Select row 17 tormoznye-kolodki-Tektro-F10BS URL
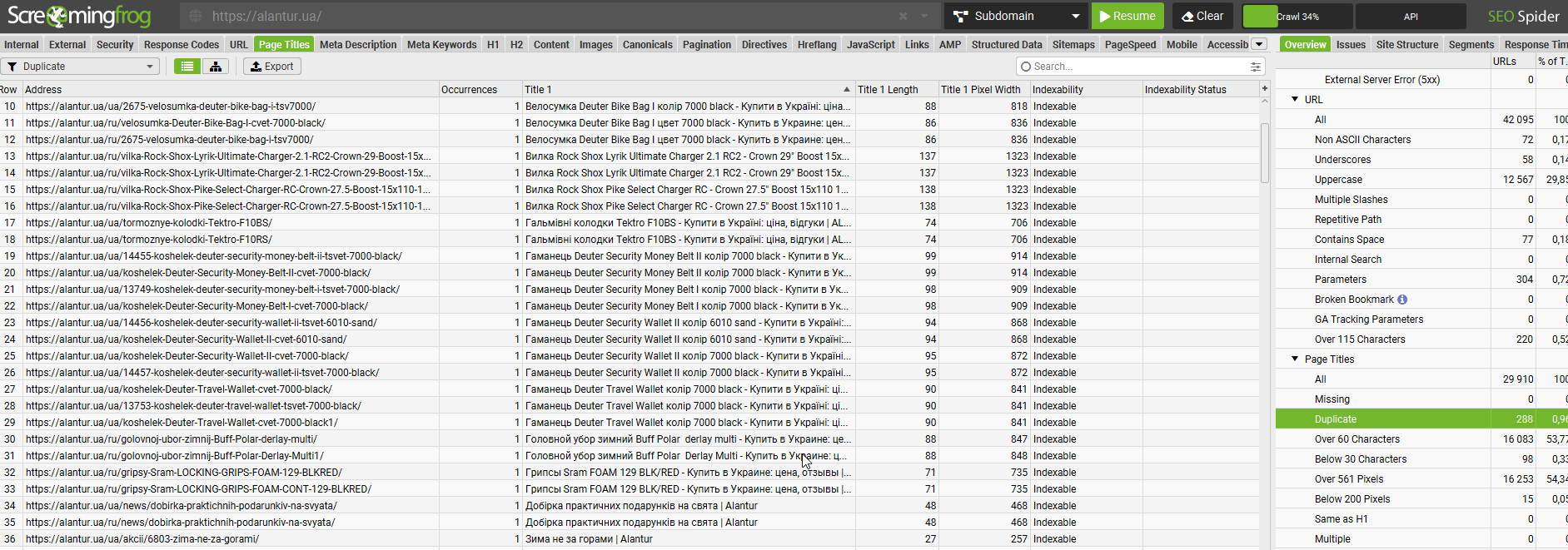 tap(148, 223)
